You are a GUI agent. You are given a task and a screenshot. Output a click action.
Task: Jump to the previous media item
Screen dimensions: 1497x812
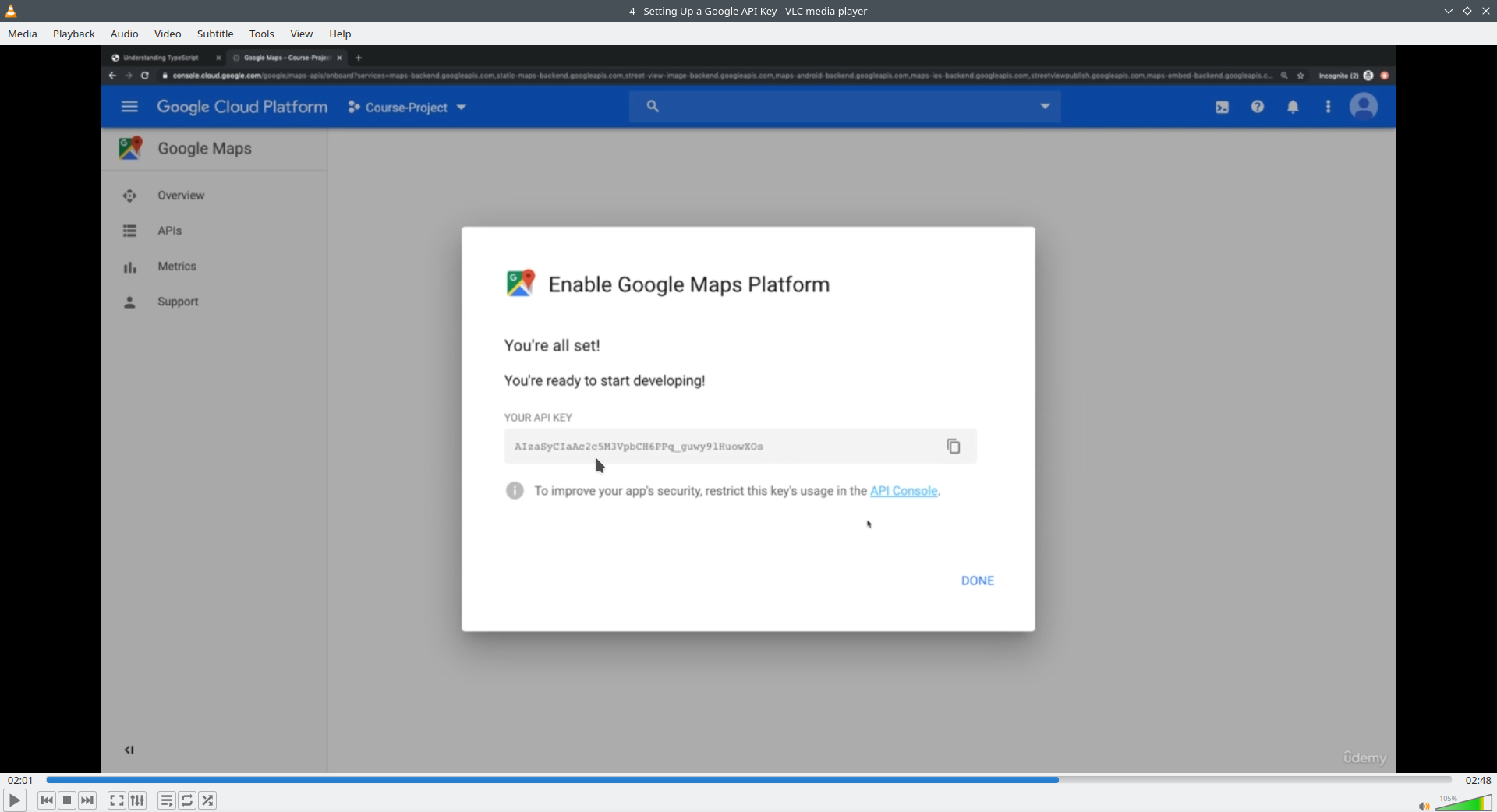point(47,800)
